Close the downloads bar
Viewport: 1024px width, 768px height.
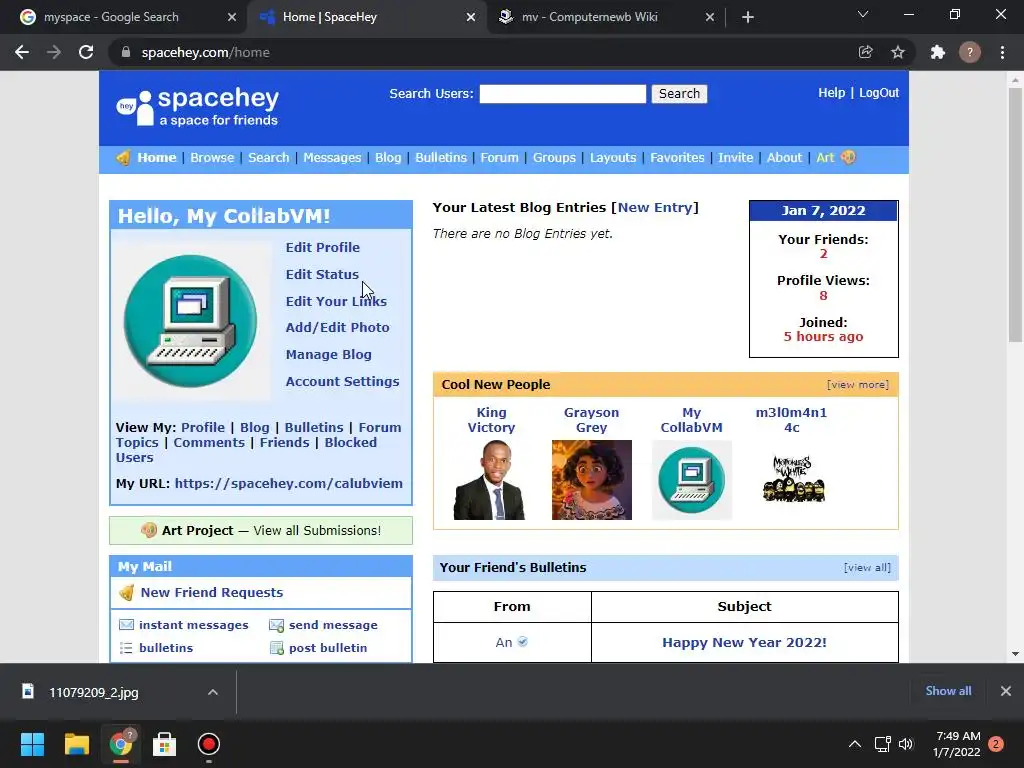coord(1006,691)
